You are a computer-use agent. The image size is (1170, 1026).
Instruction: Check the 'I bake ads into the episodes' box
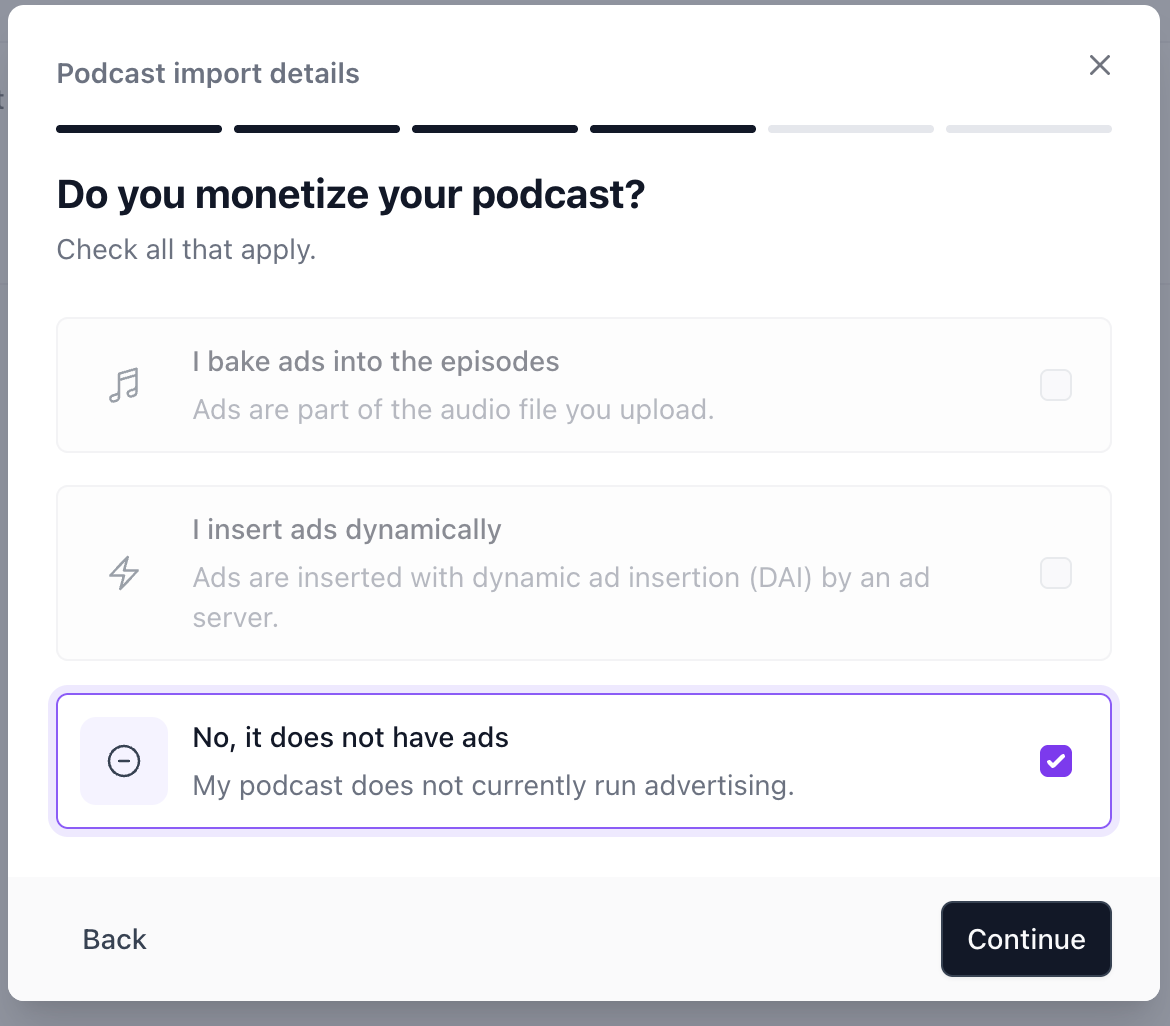(1056, 385)
